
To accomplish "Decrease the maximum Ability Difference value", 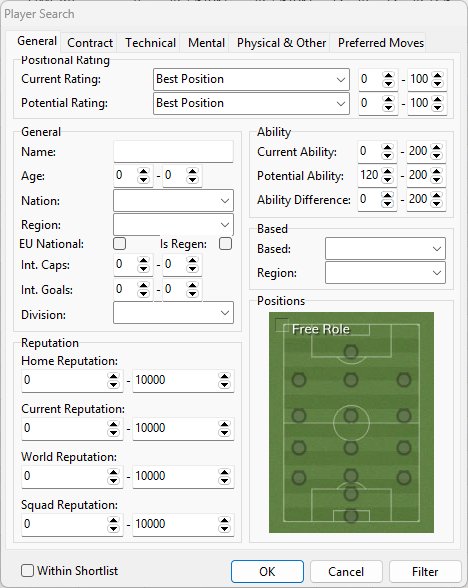I will [436, 203].
